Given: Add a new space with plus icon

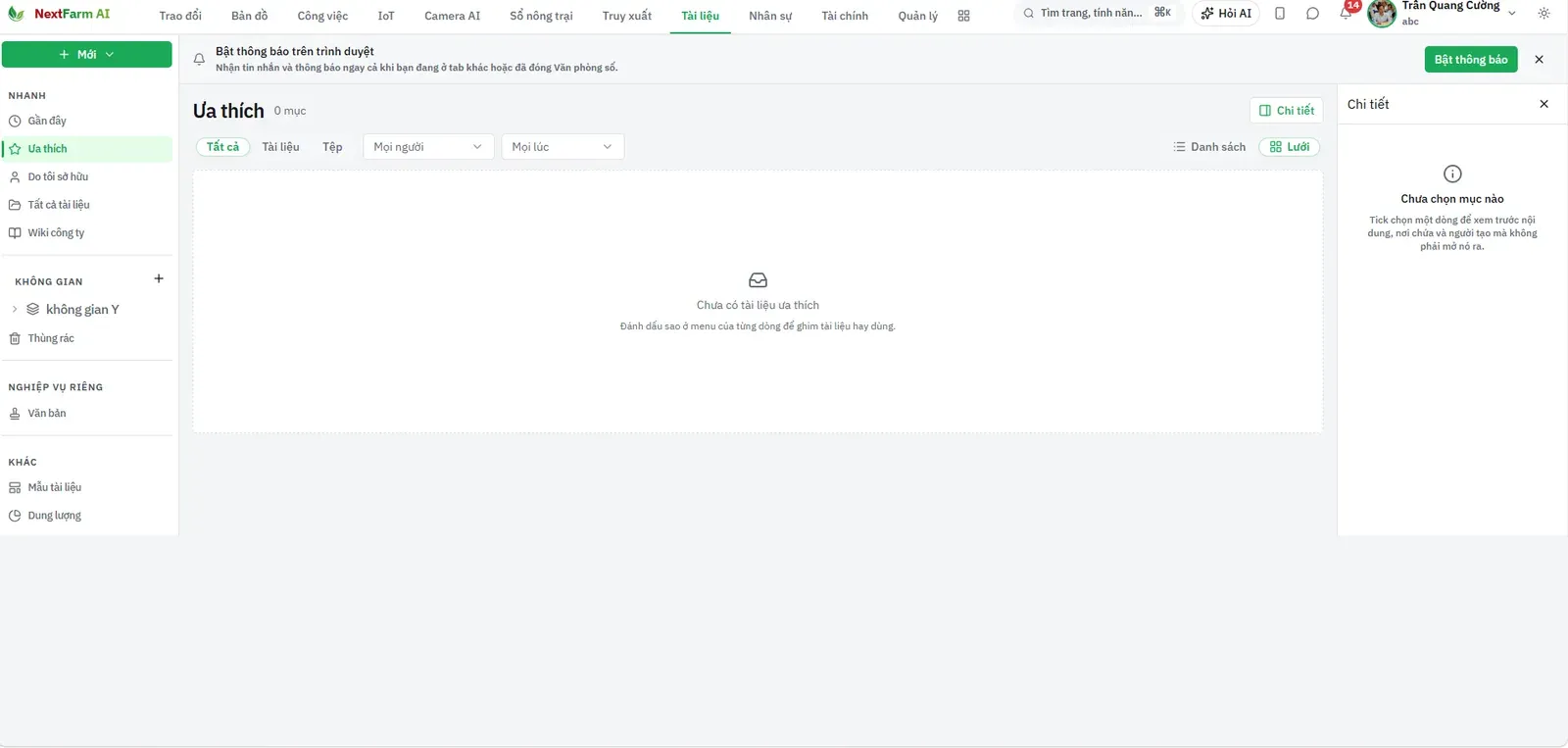Looking at the screenshot, I should click(x=159, y=279).
